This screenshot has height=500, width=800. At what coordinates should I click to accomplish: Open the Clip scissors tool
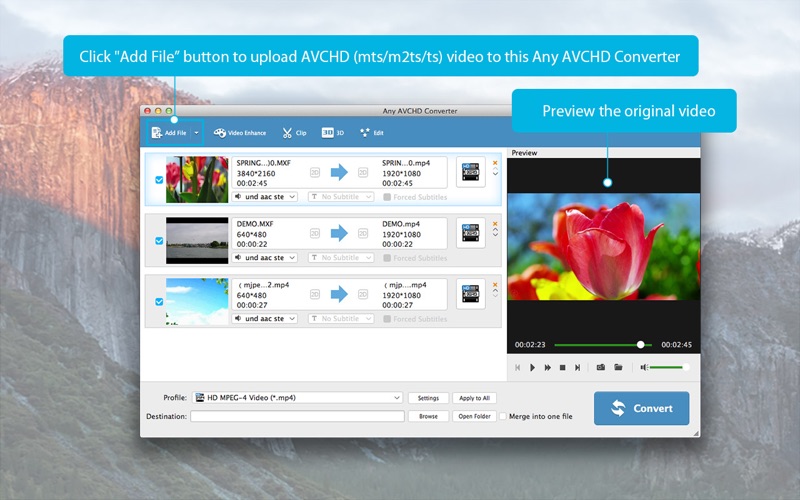coord(294,133)
